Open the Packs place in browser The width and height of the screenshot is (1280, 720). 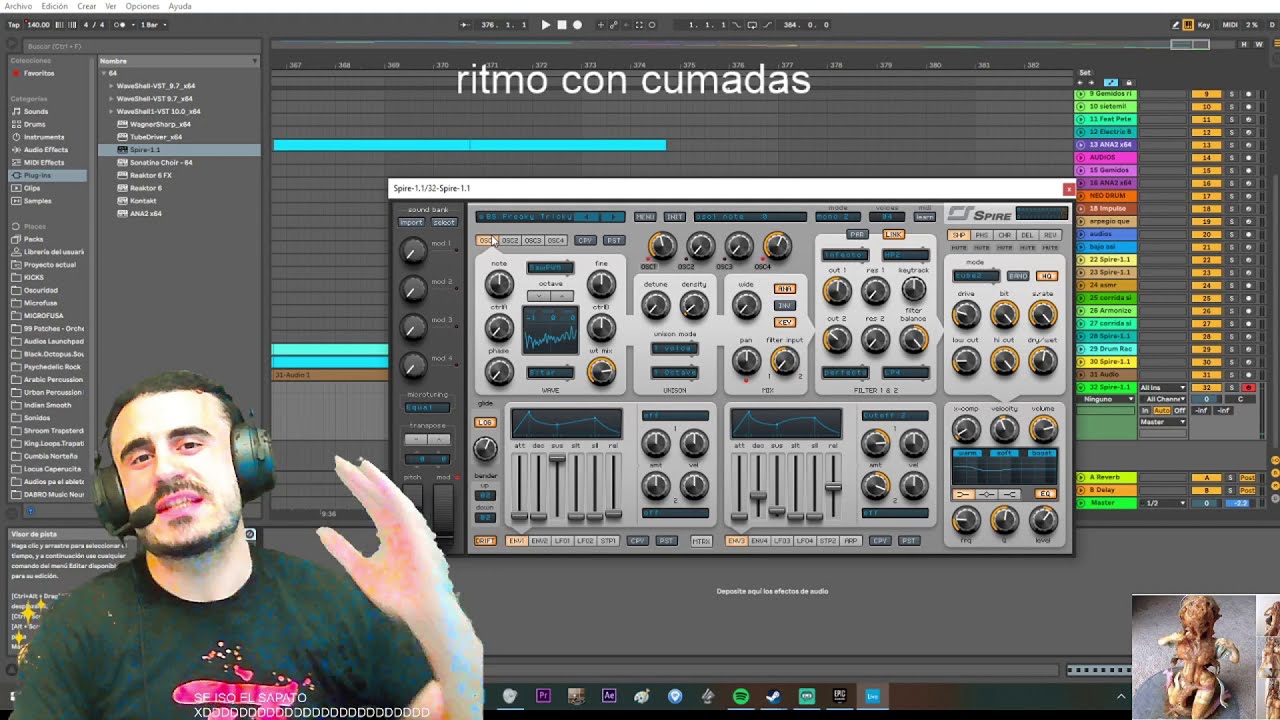tap(34, 239)
